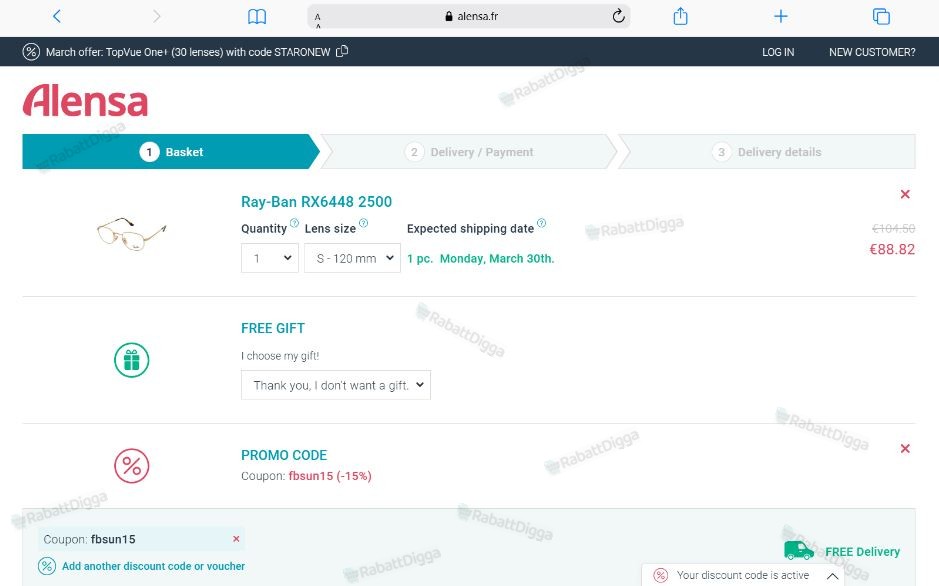This screenshot has height=586, width=939.
Task: Click the percent icon beside March offer
Action: tap(31, 51)
